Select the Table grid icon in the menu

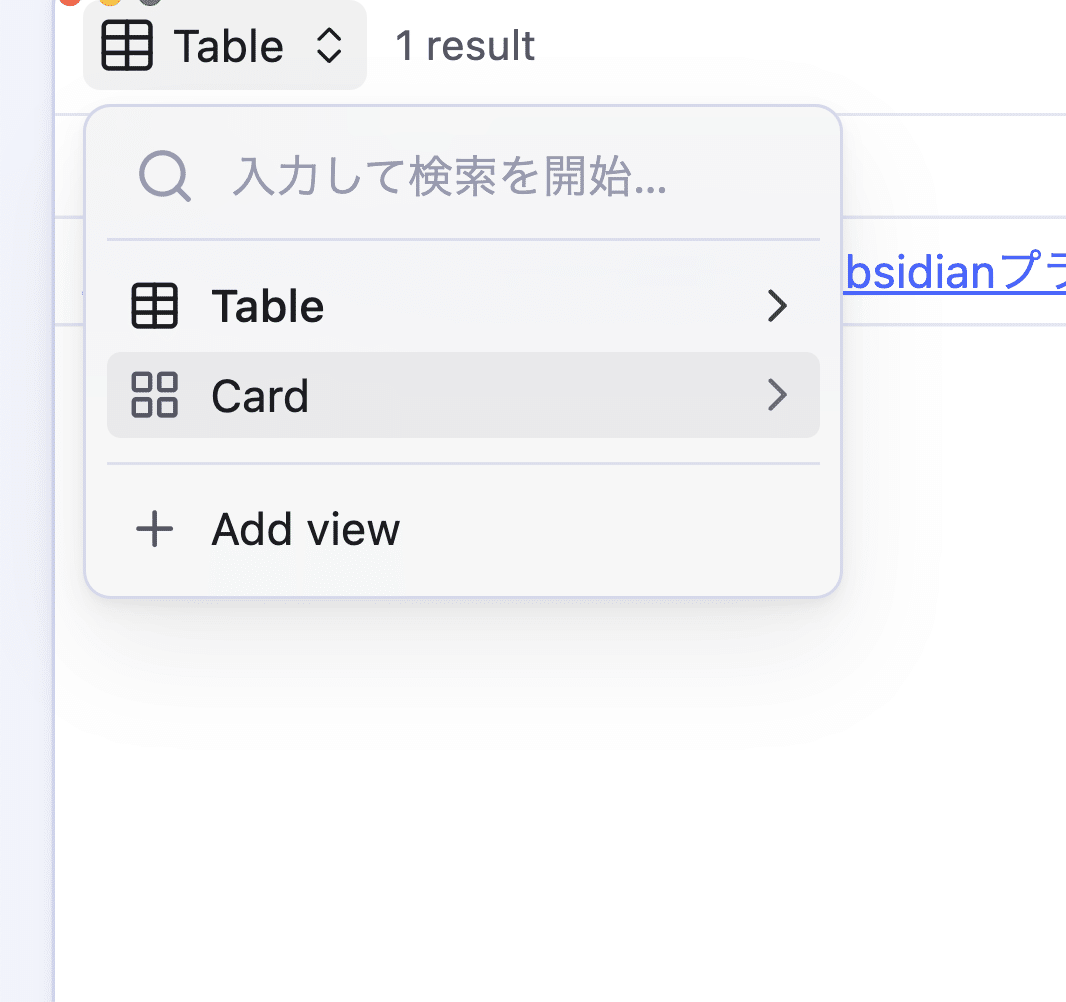pos(154,306)
